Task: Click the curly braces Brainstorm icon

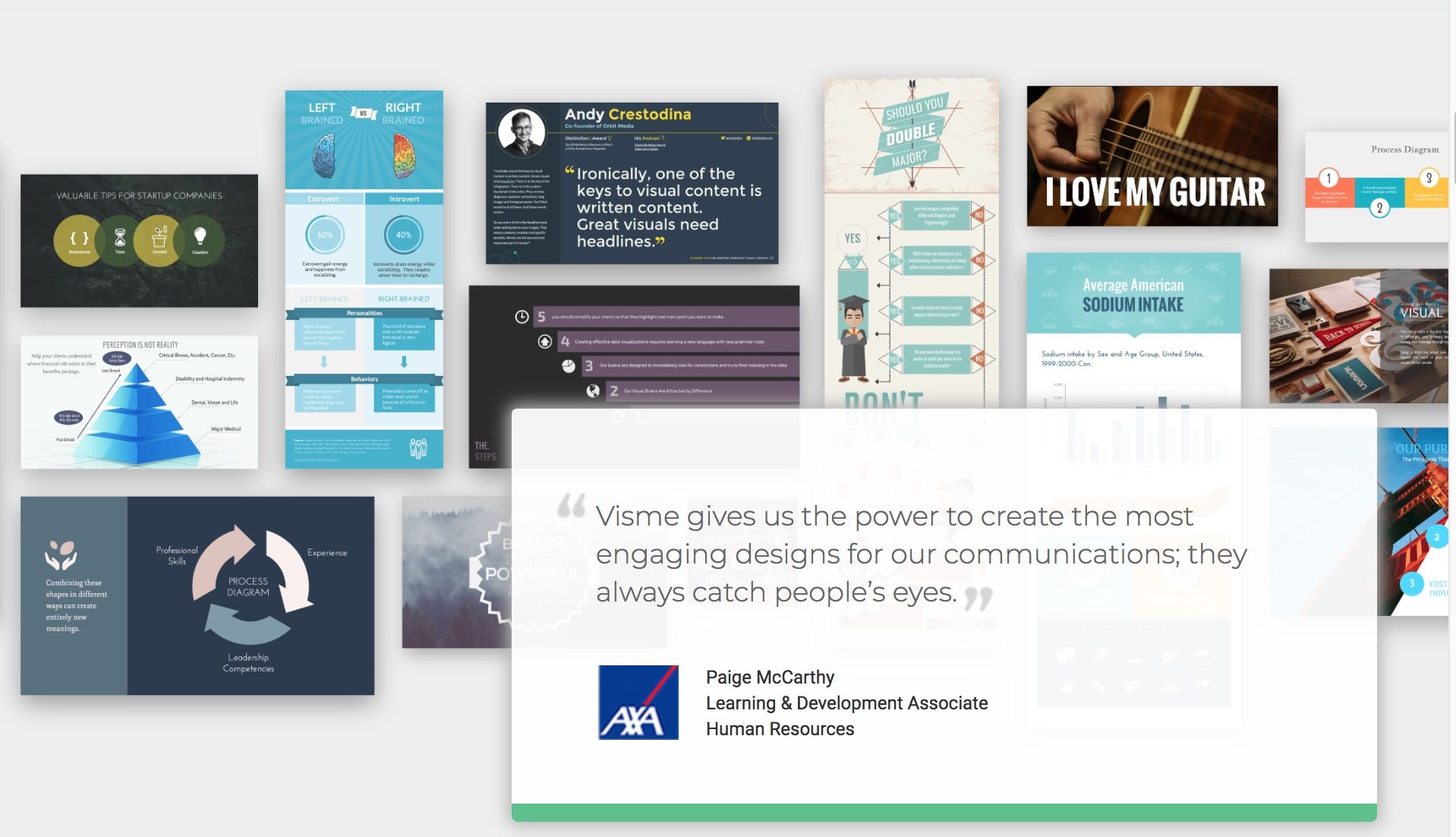Action: [x=79, y=238]
